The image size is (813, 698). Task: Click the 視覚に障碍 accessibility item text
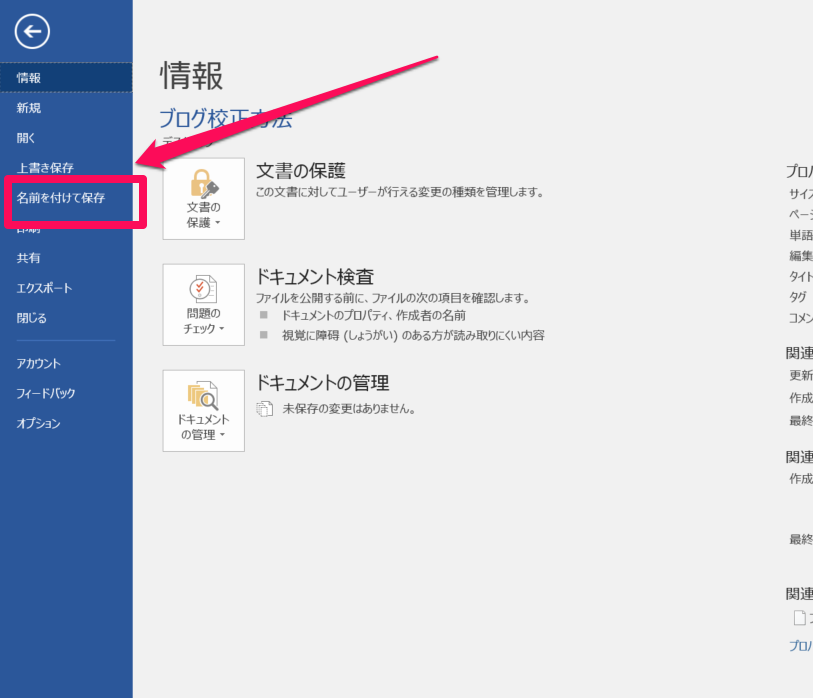point(413,336)
